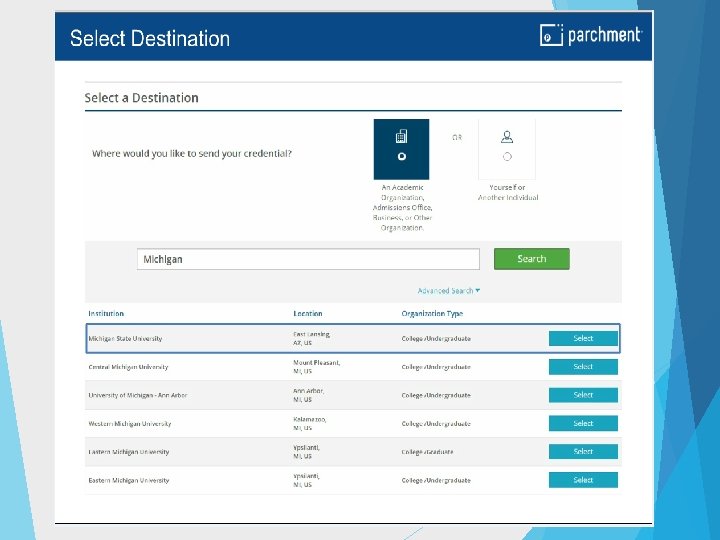Click the Central Michigan University name
This screenshot has width=720, height=540.
(128, 367)
